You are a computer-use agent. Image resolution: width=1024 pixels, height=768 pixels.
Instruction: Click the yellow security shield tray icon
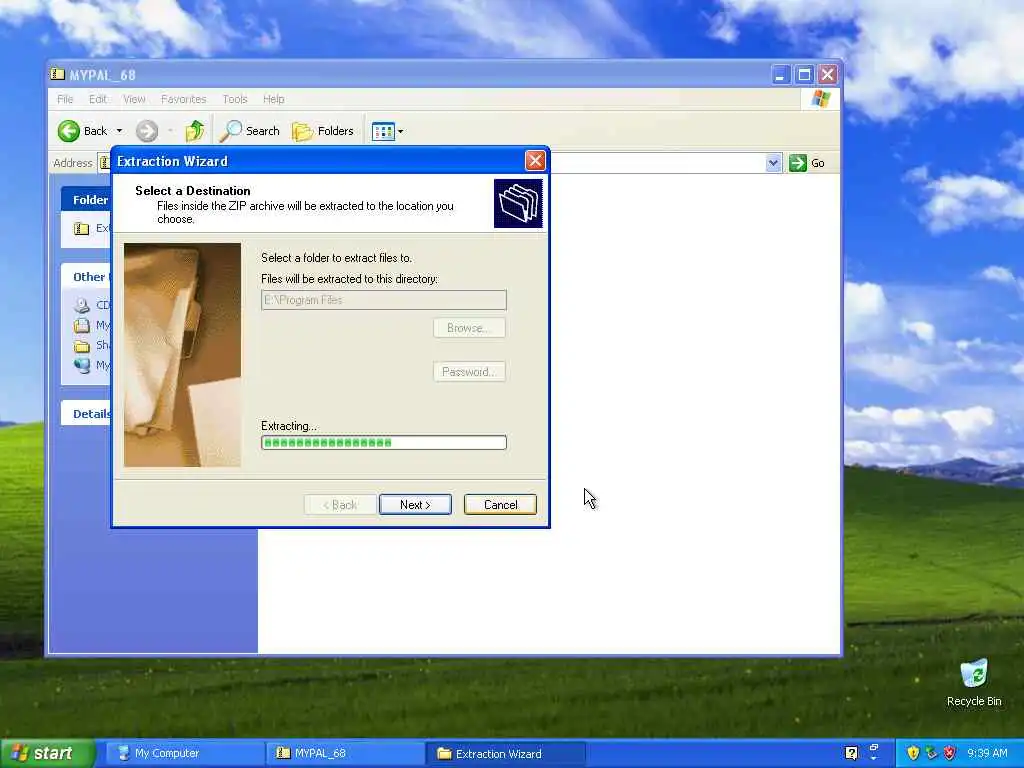(x=913, y=753)
